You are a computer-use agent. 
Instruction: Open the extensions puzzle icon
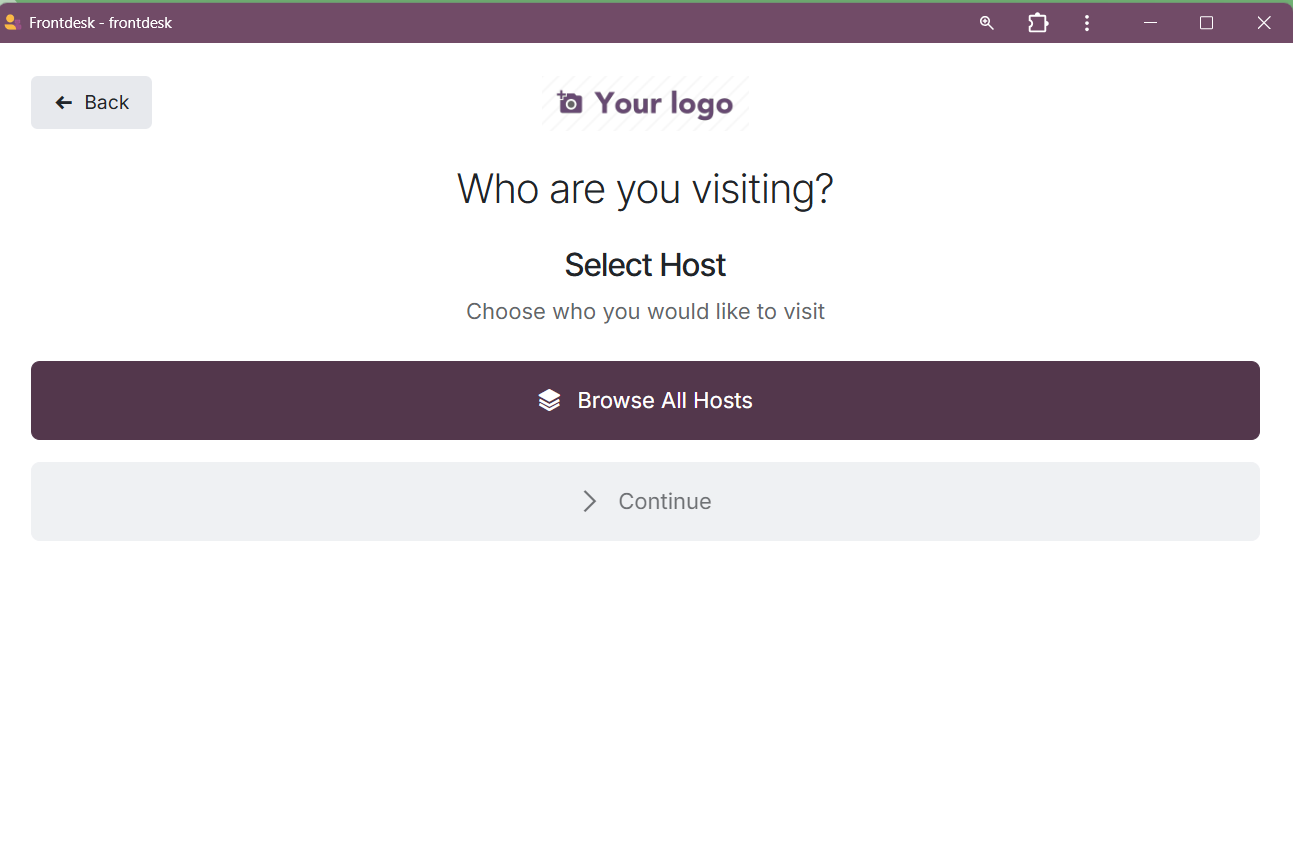[x=1038, y=23]
